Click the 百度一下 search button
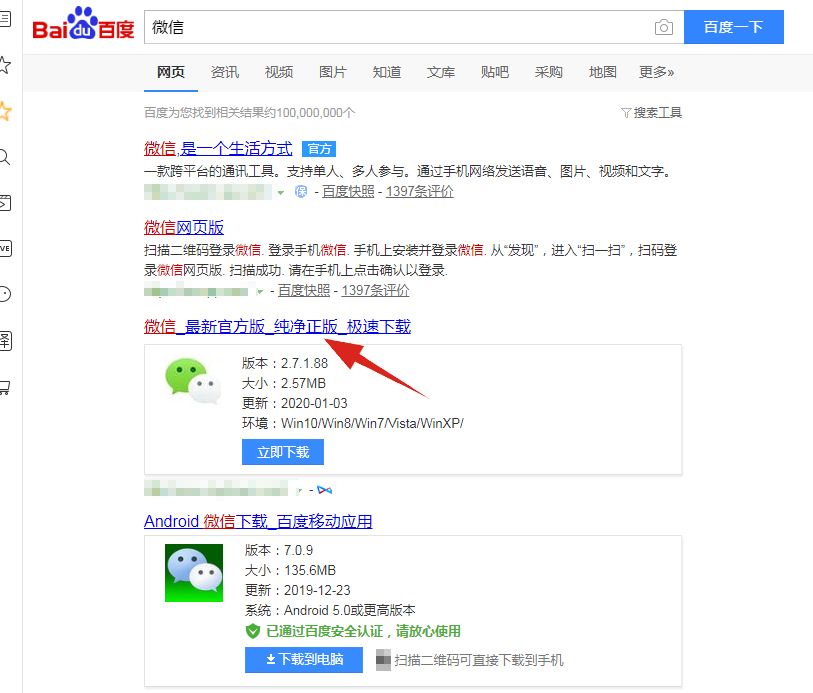 coord(733,27)
